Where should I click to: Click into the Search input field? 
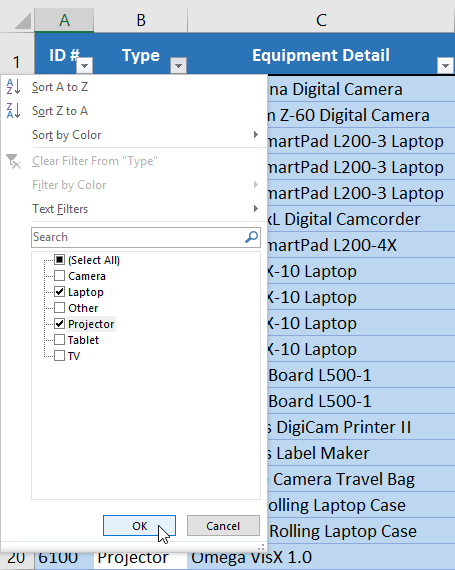pos(138,237)
